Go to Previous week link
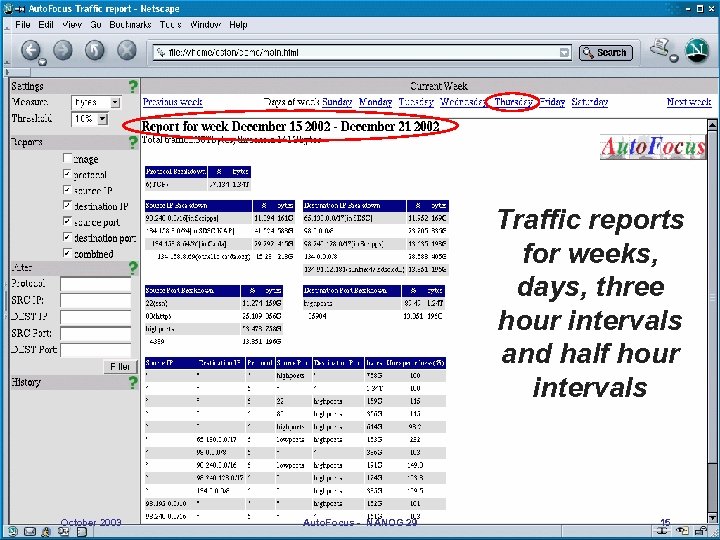The image size is (720, 540). coord(173,102)
